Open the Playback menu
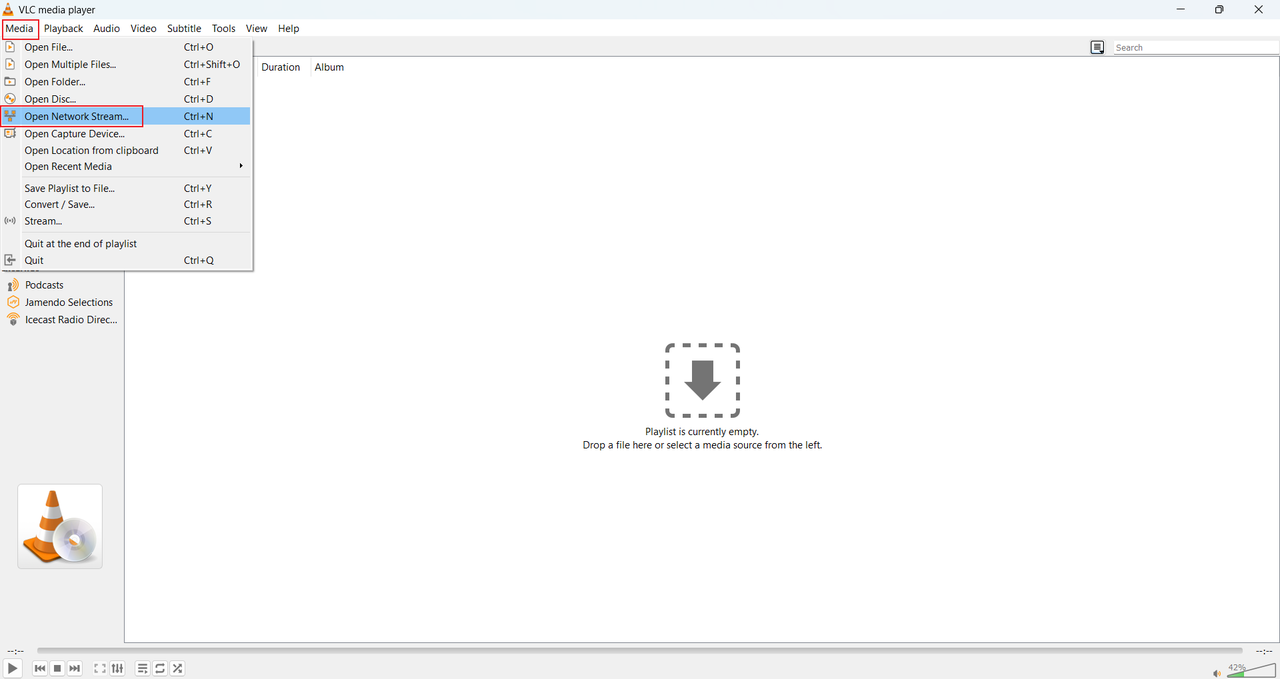Image resolution: width=1280 pixels, height=679 pixels. tap(63, 28)
